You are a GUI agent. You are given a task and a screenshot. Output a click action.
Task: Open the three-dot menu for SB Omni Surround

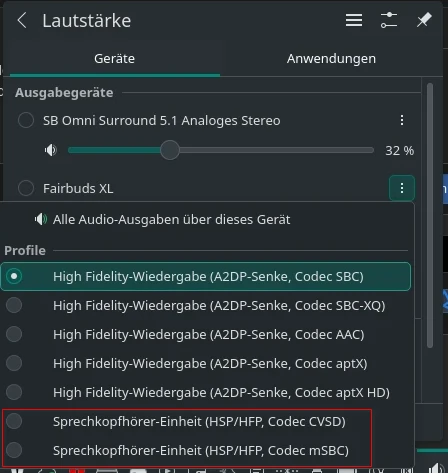(x=402, y=120)
